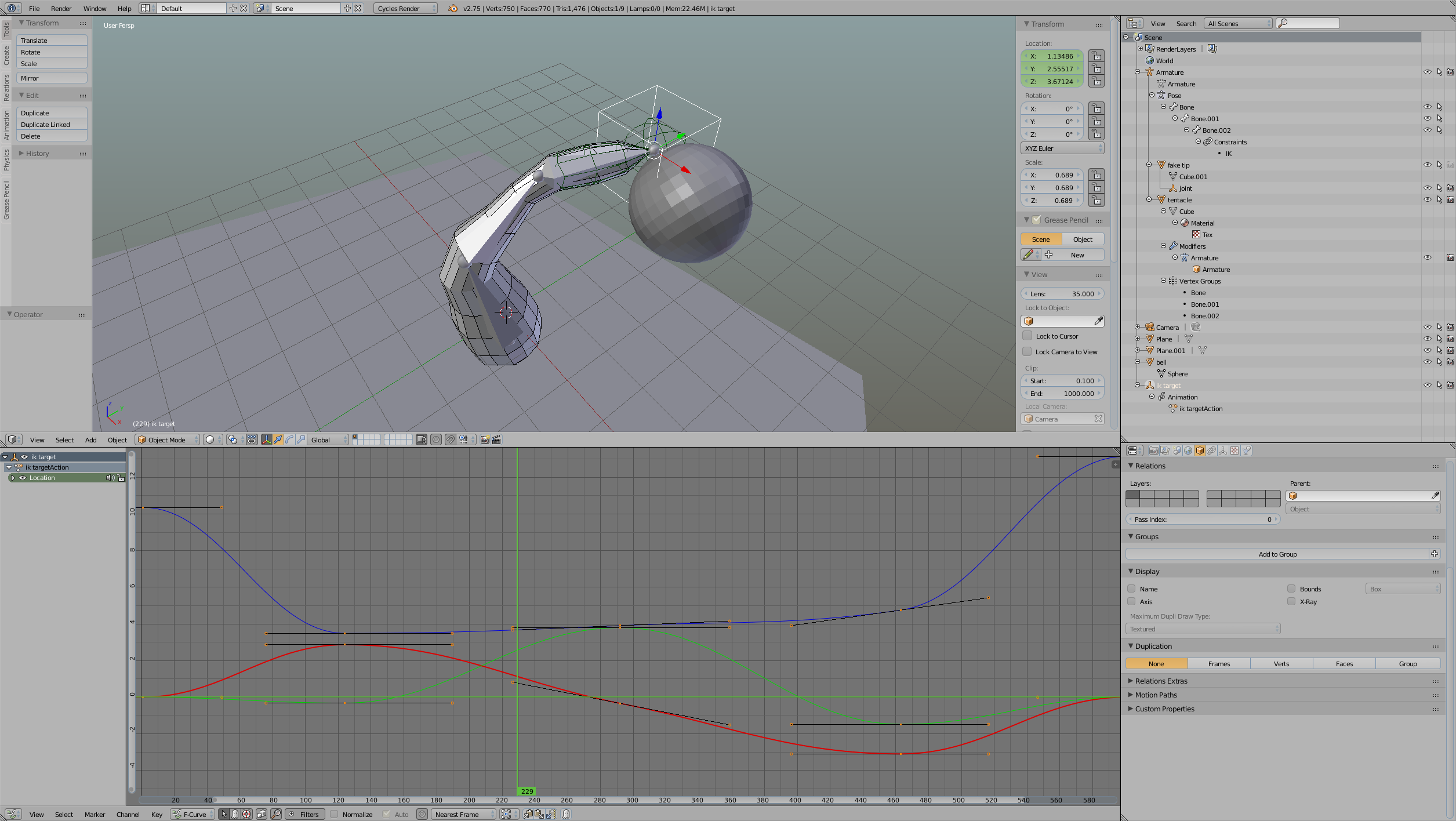Select the scale manipulator icon
Image resolution: width=1456 pixels, height=821 pixels.
tap(302, 439)
